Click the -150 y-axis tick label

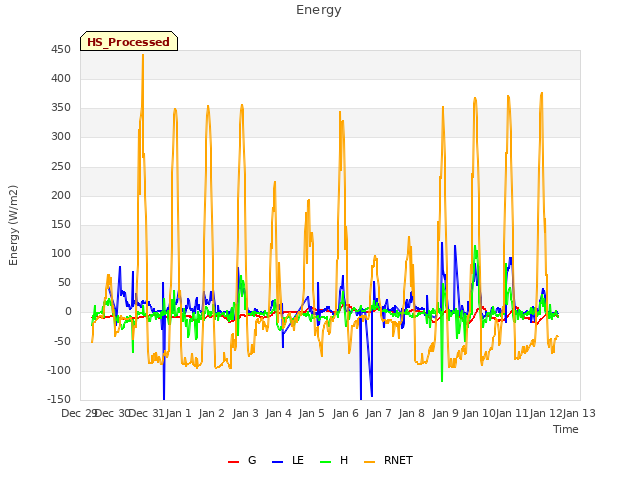59,399
